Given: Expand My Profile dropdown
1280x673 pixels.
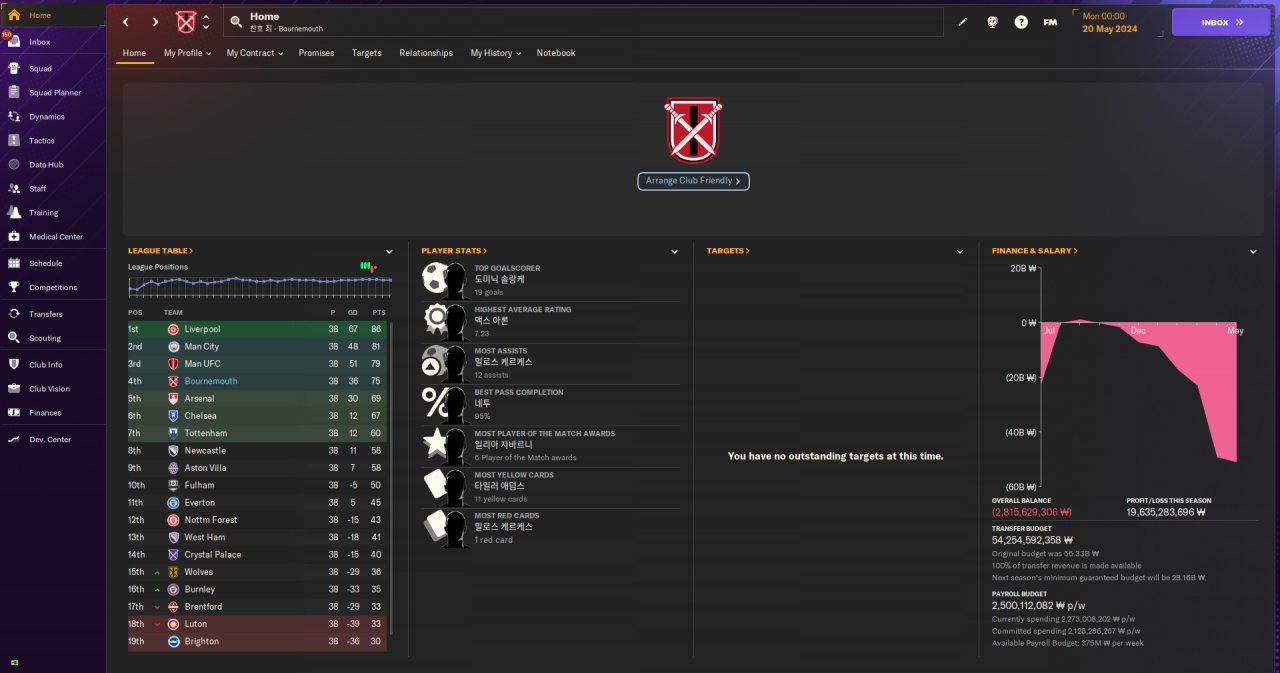Looking at the screenshot, I should [x=187, y=53].
